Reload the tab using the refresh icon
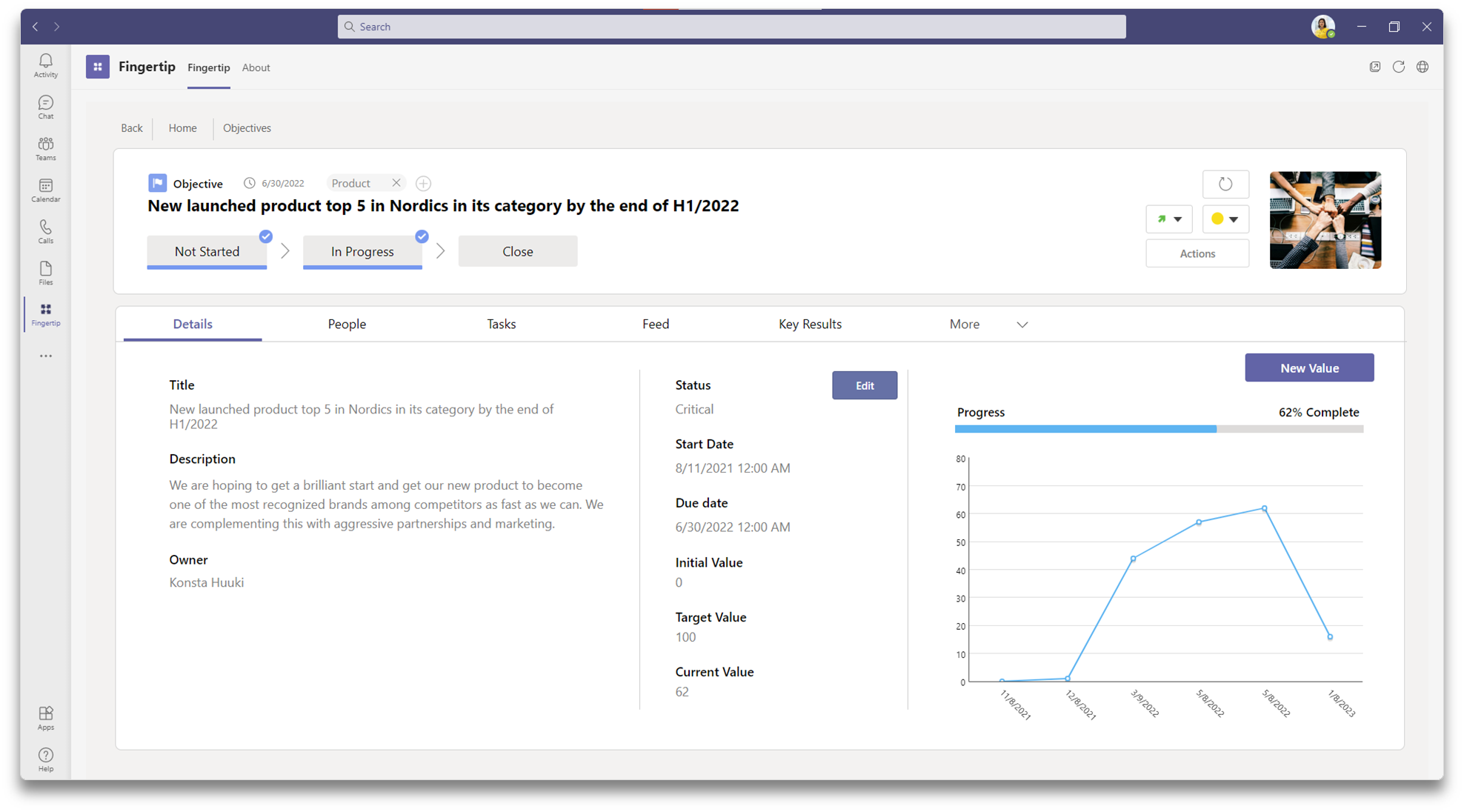The width and height of the screenshot is (1464, 812). [x=1399, y=67]
